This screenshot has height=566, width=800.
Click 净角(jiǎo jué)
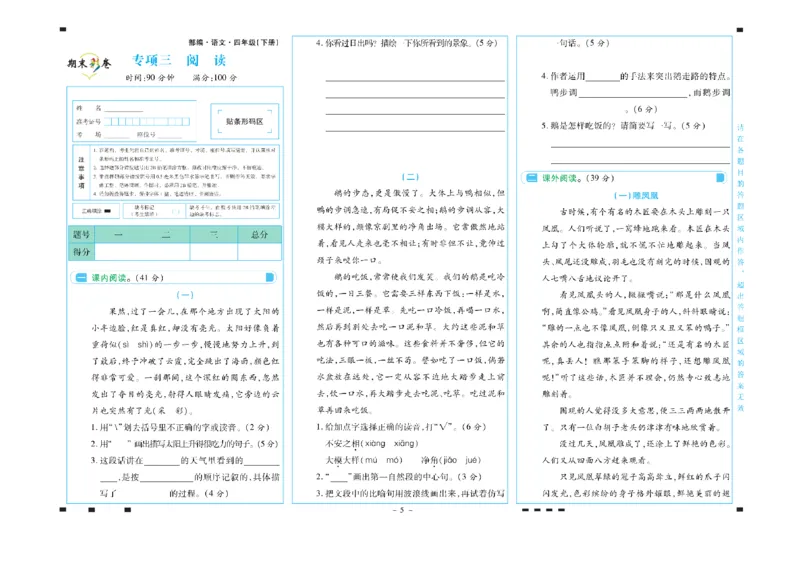[x=451, y=460]
